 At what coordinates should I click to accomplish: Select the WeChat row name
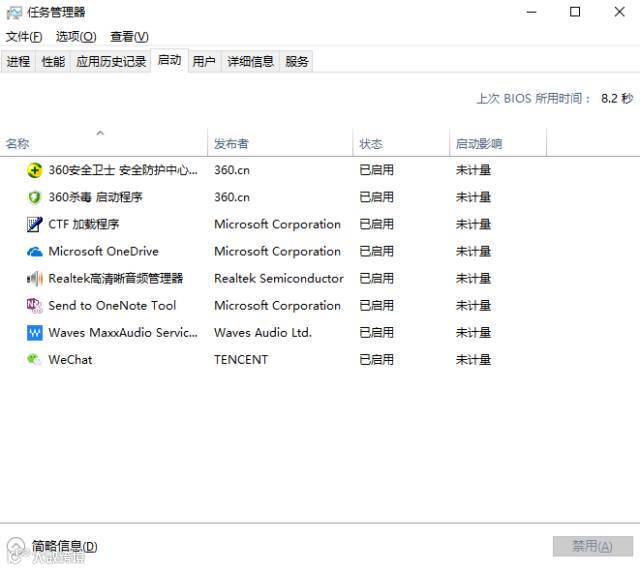point(70,360)
